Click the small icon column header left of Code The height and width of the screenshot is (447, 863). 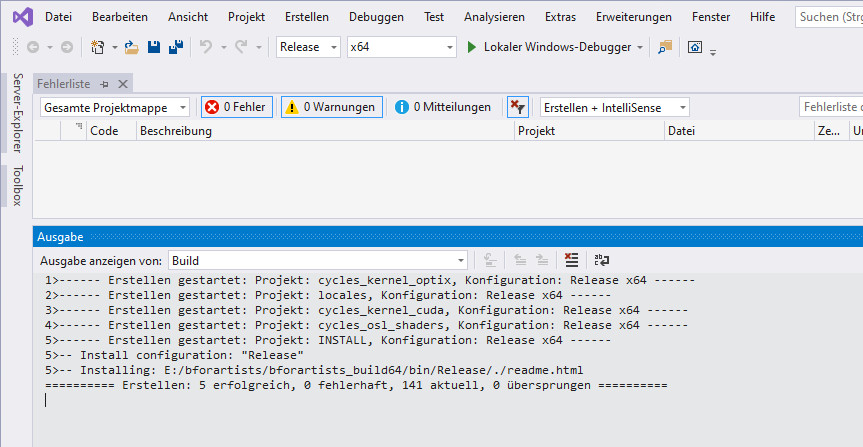(73, 131)
